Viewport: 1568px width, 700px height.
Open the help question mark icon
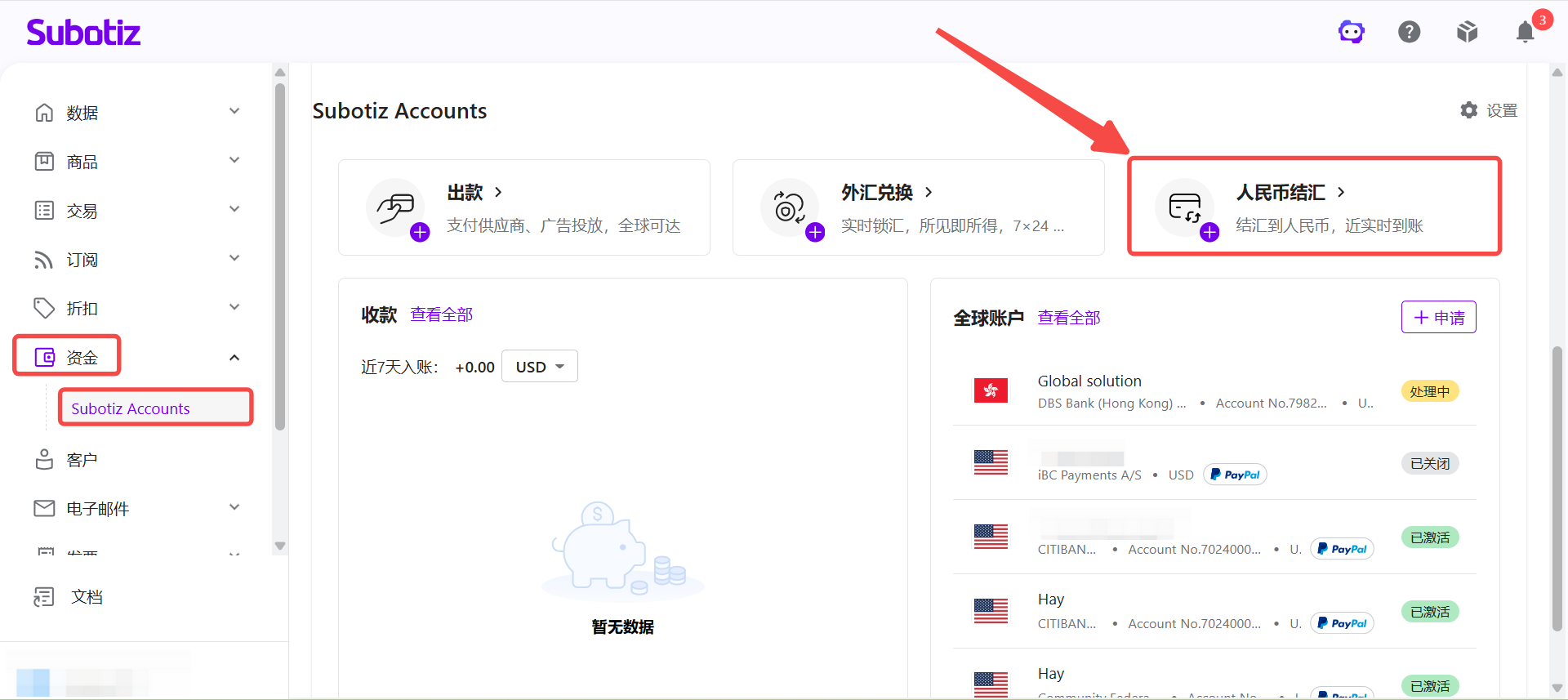pyautogui.click(x=1410, y=32)
